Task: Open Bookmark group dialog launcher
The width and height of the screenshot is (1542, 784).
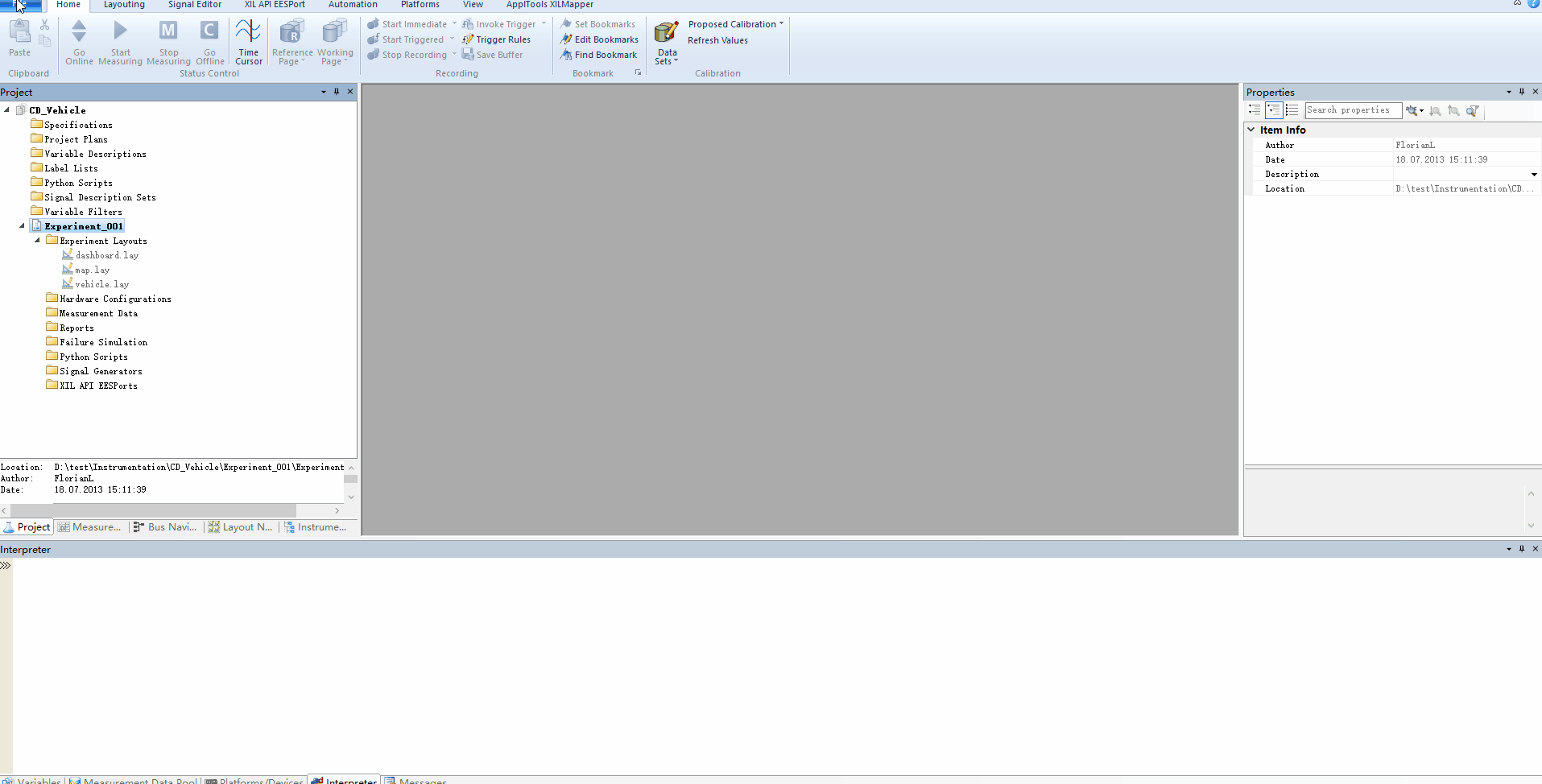Action: pyautogui.click(x=638, y=72)
